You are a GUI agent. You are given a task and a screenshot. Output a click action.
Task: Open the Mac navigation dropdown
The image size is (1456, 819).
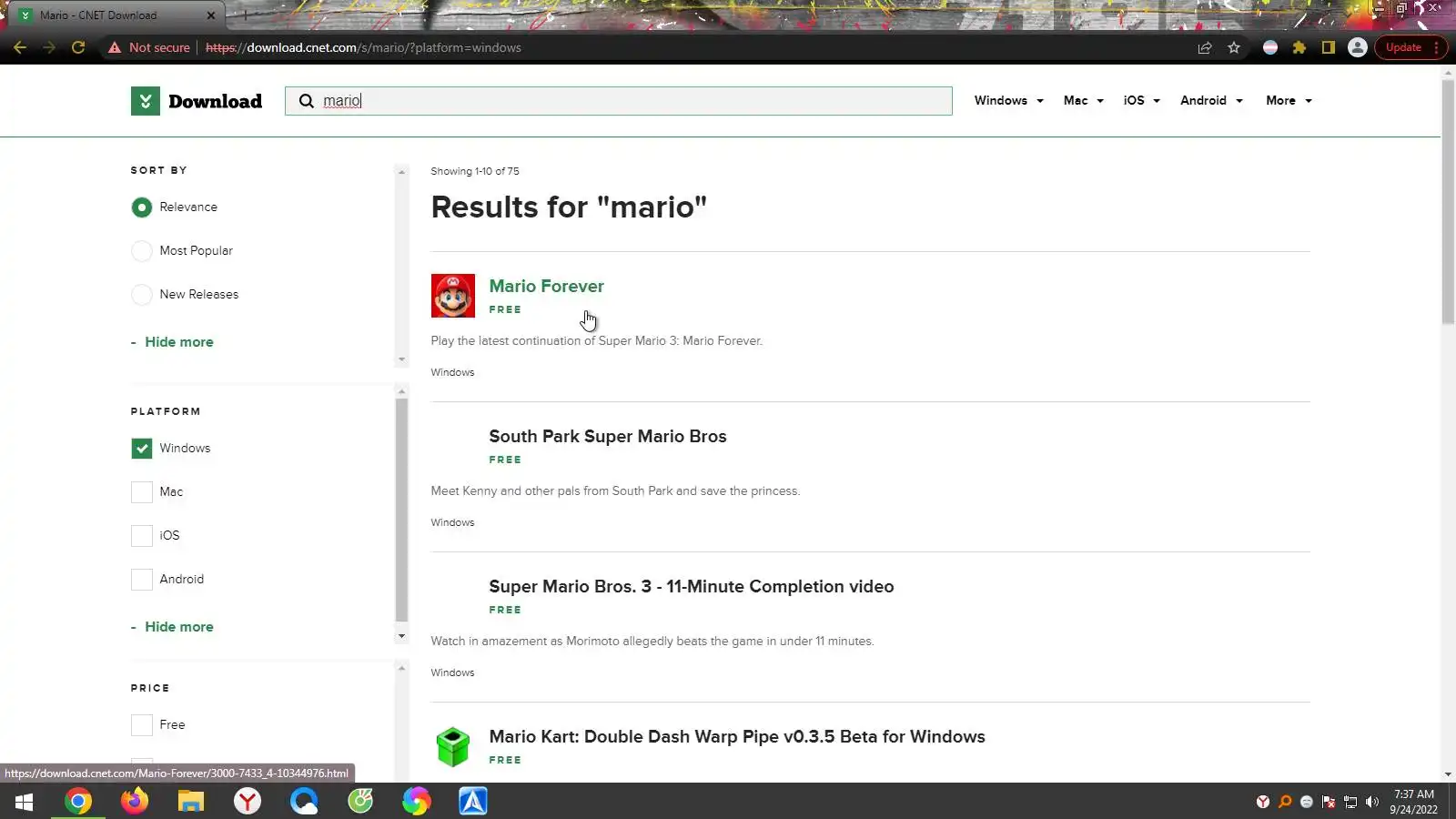point(1084,101)
